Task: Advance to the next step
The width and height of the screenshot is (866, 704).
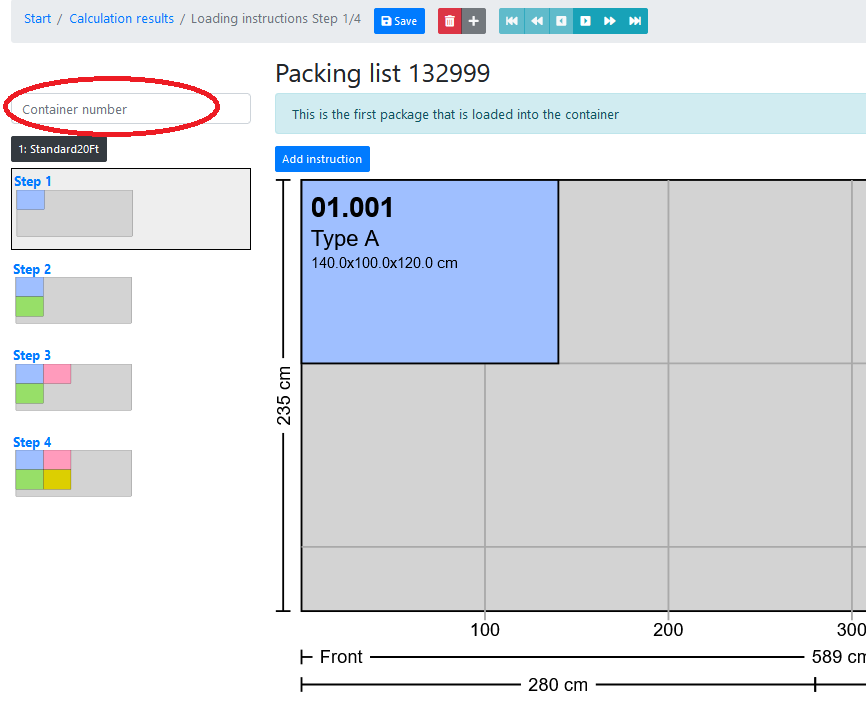Action: pyautogui.click(x=586, y=20)
